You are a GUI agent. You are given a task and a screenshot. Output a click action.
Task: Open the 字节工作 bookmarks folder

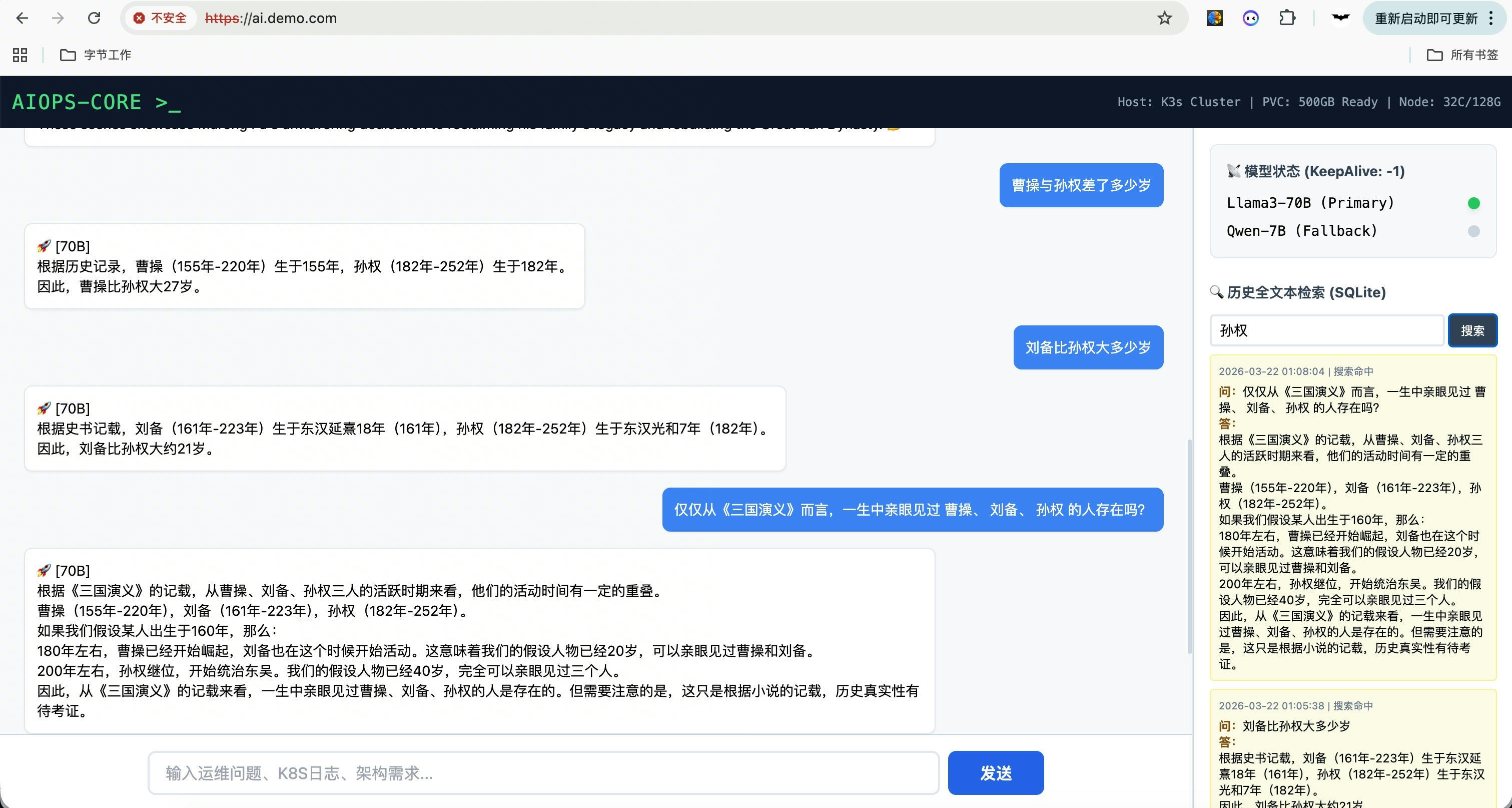click(x=96, y=55)
